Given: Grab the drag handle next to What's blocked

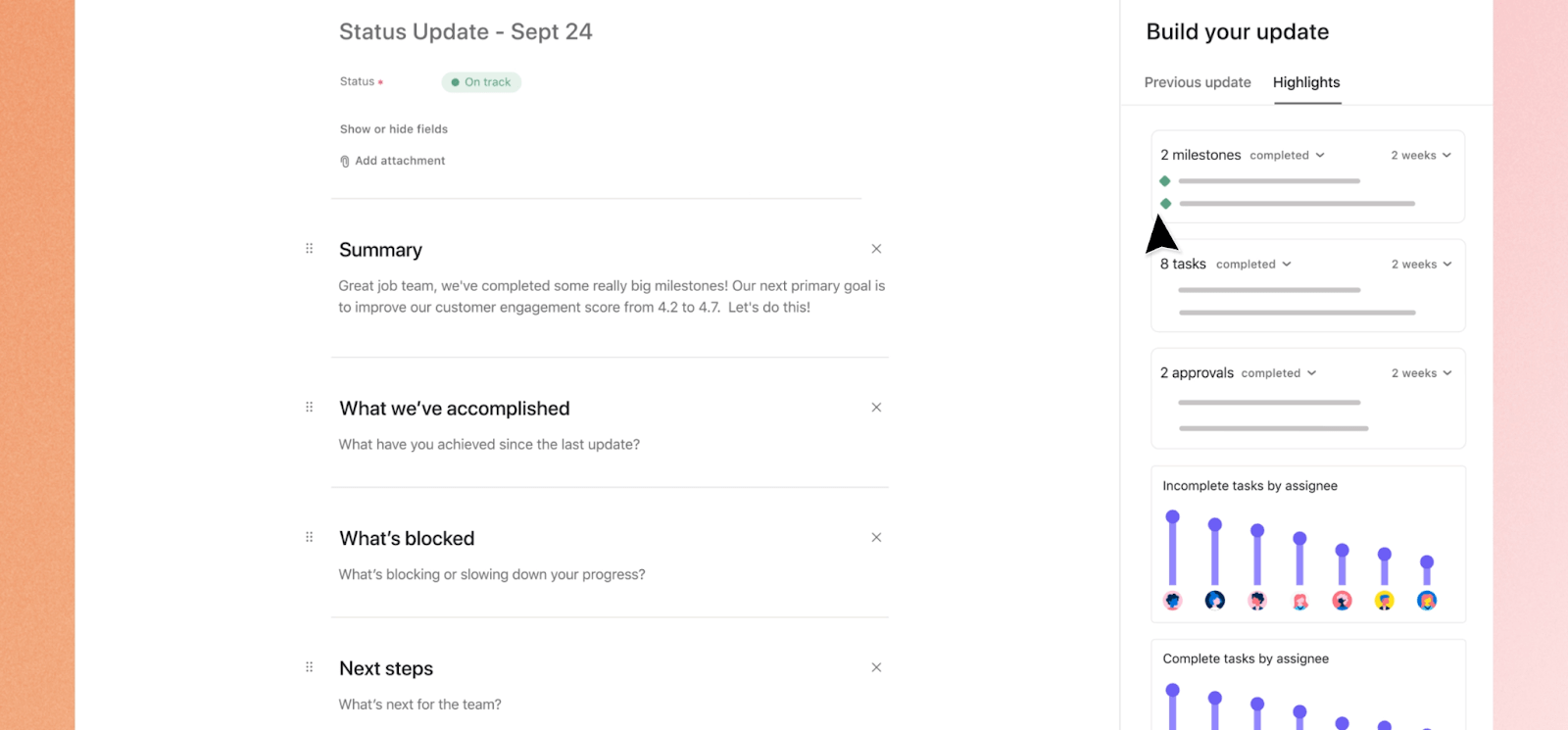Looking at the screenshot, I should click(x=308, y=536).
